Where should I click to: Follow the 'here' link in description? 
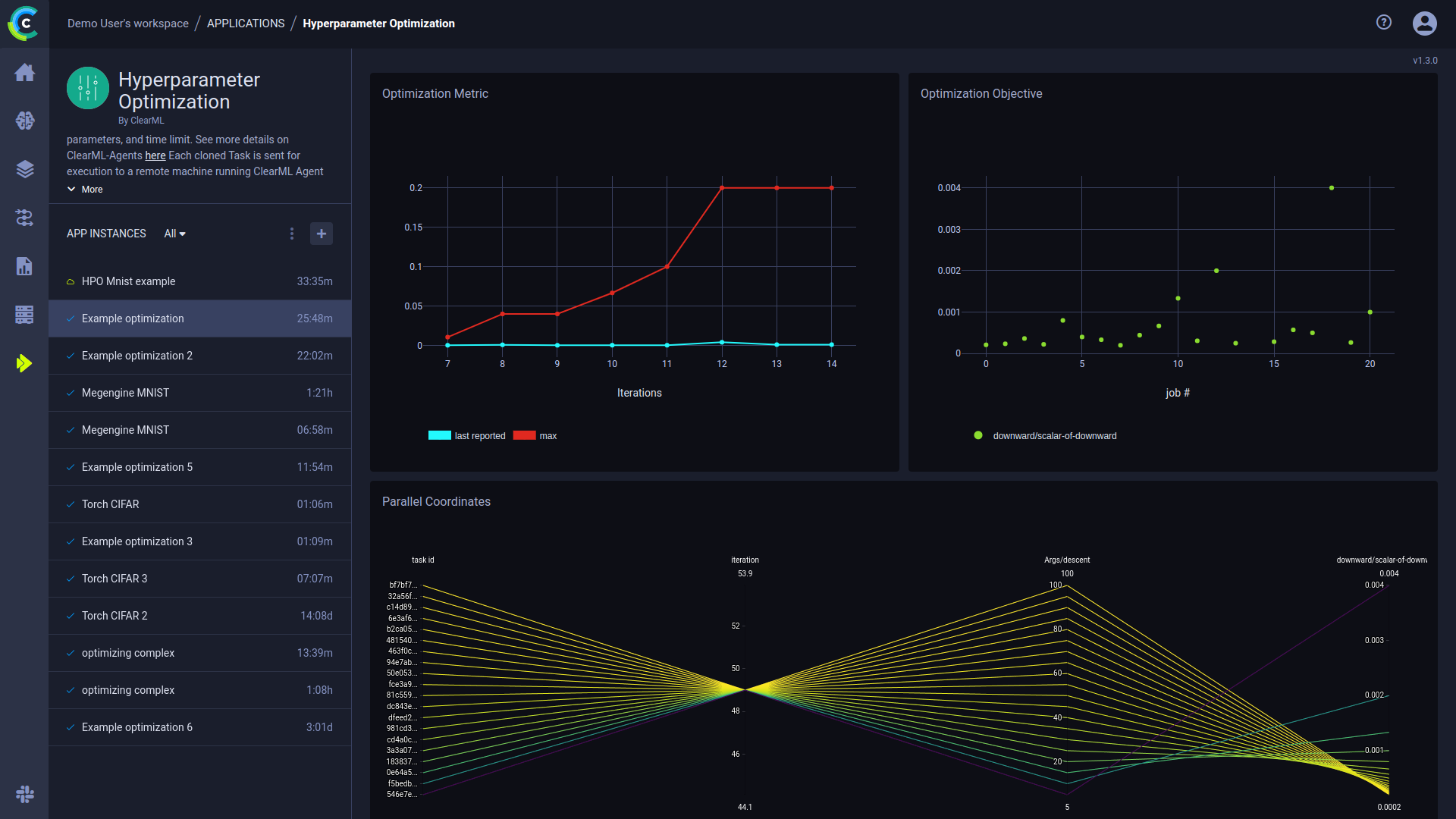[155, 155]
